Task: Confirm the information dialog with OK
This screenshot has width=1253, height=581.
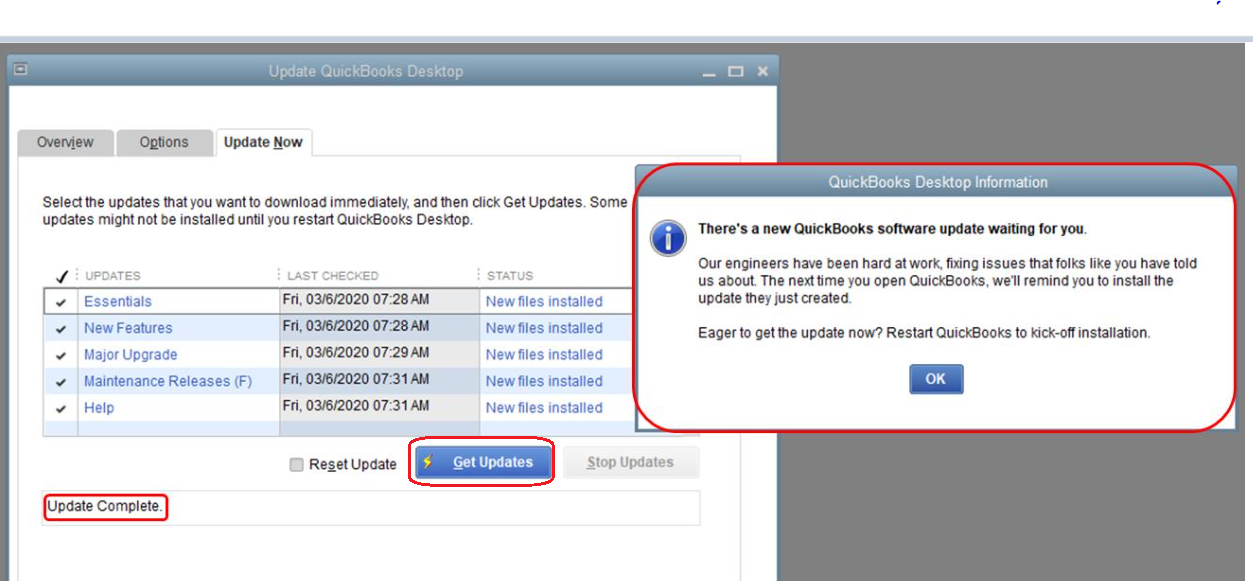Action: (935, 379)
